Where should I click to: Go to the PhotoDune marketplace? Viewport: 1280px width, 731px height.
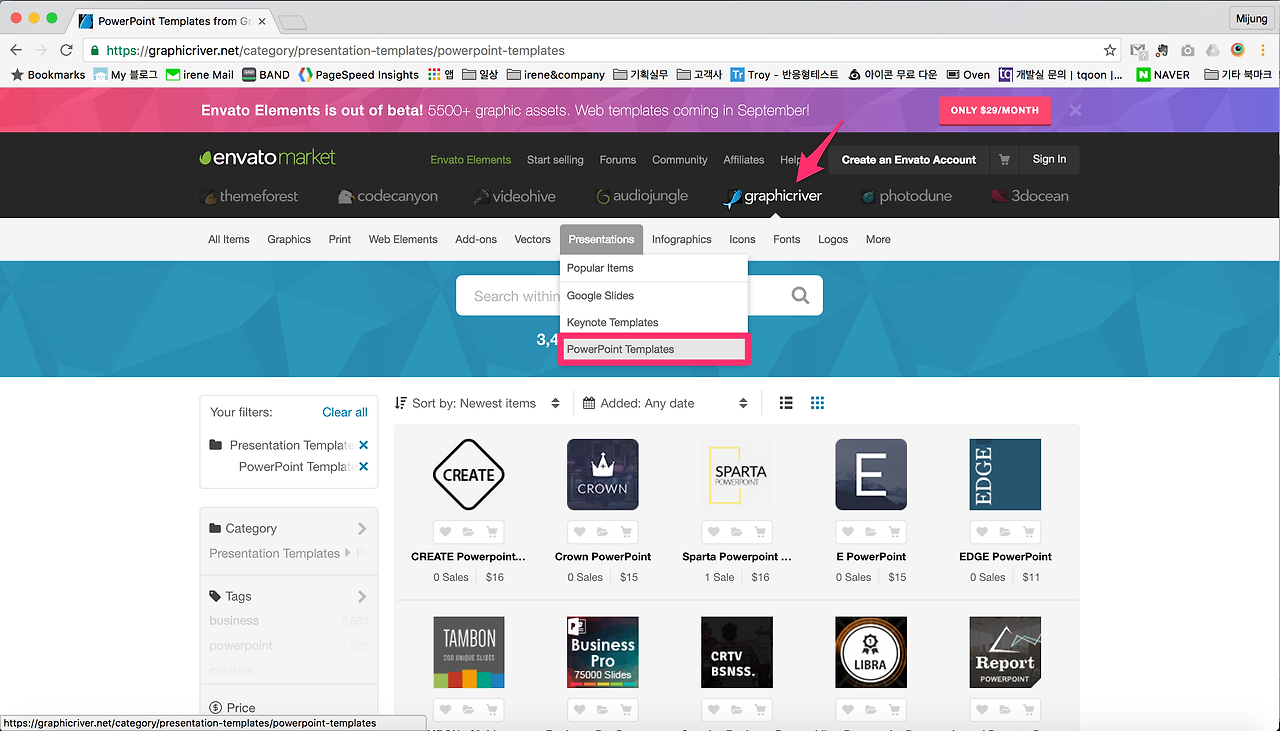906,196
